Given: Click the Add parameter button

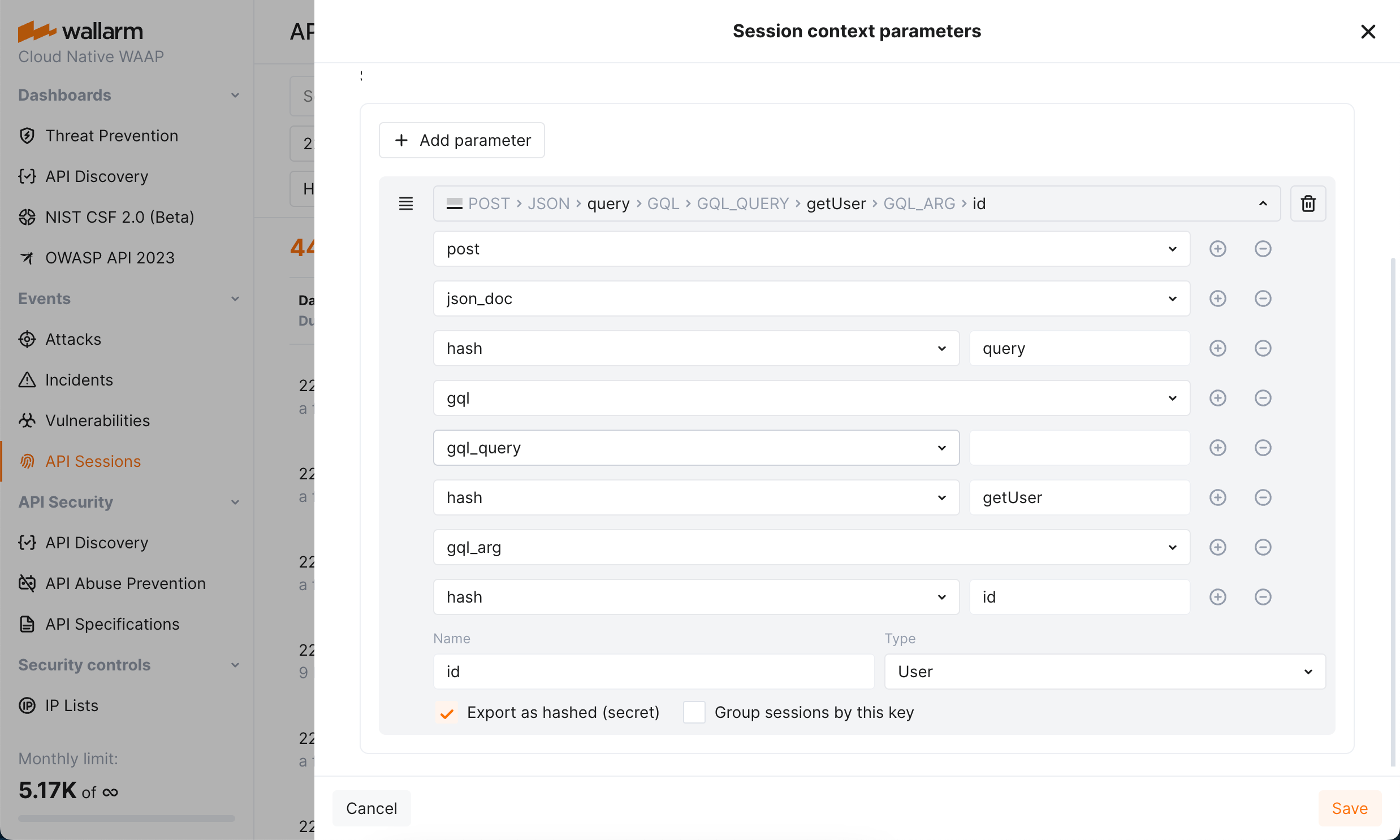Looking at the screenshot, I should pos(461,140).
